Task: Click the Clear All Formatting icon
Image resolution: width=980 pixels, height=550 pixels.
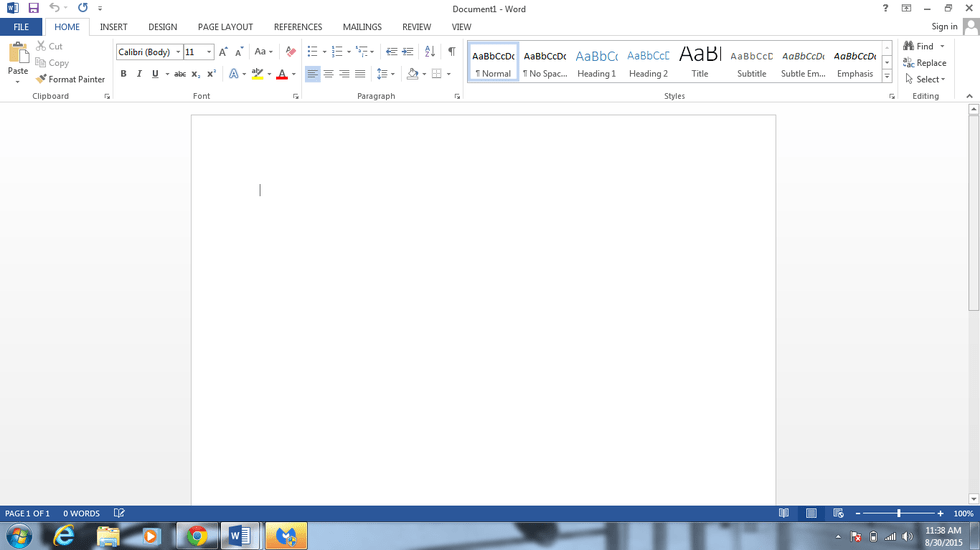Action: pyautogui.click(x=291, y=52)
